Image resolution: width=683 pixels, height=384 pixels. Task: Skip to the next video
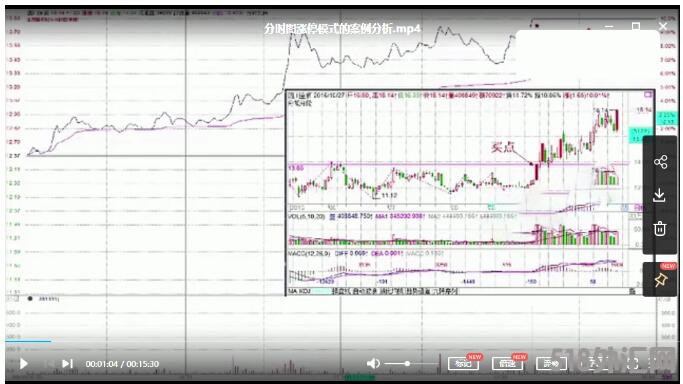point(68,364)
